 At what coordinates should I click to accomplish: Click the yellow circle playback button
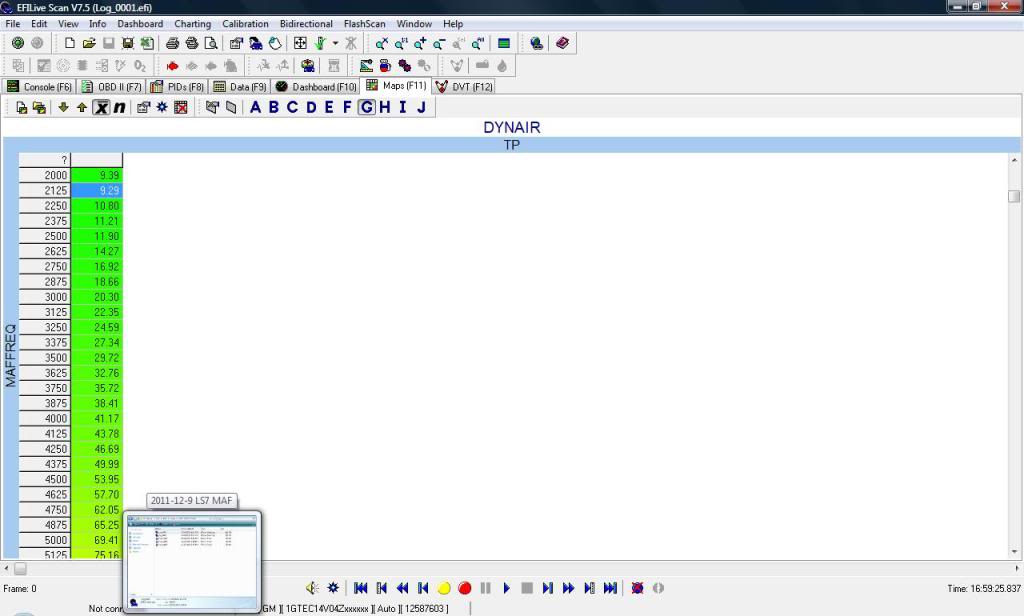click(444, 588)
